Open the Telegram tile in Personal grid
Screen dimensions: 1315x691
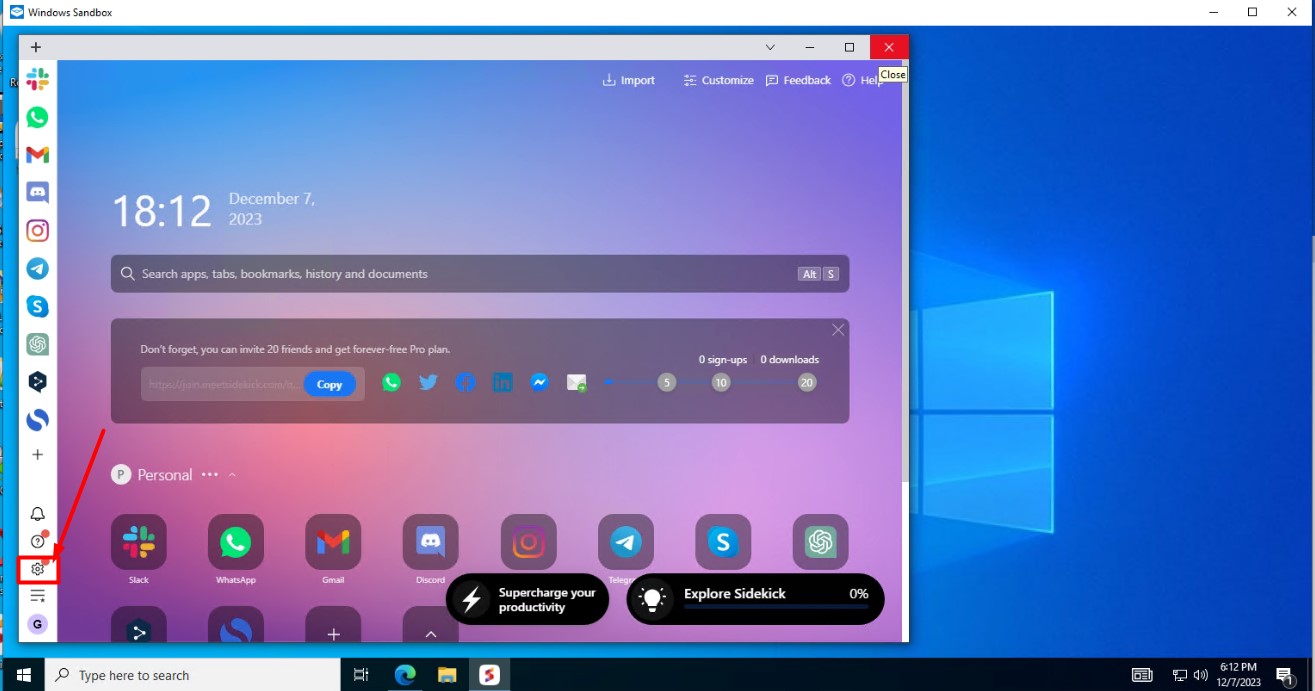(626, 542)
